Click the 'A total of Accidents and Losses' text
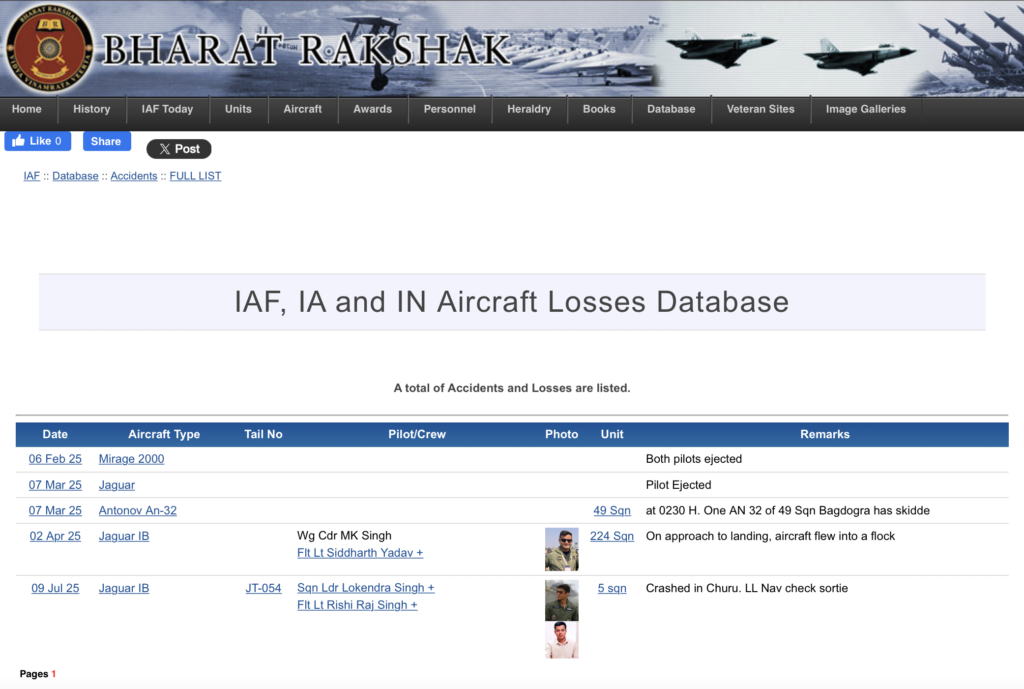1024x689 pixels. 511,388
